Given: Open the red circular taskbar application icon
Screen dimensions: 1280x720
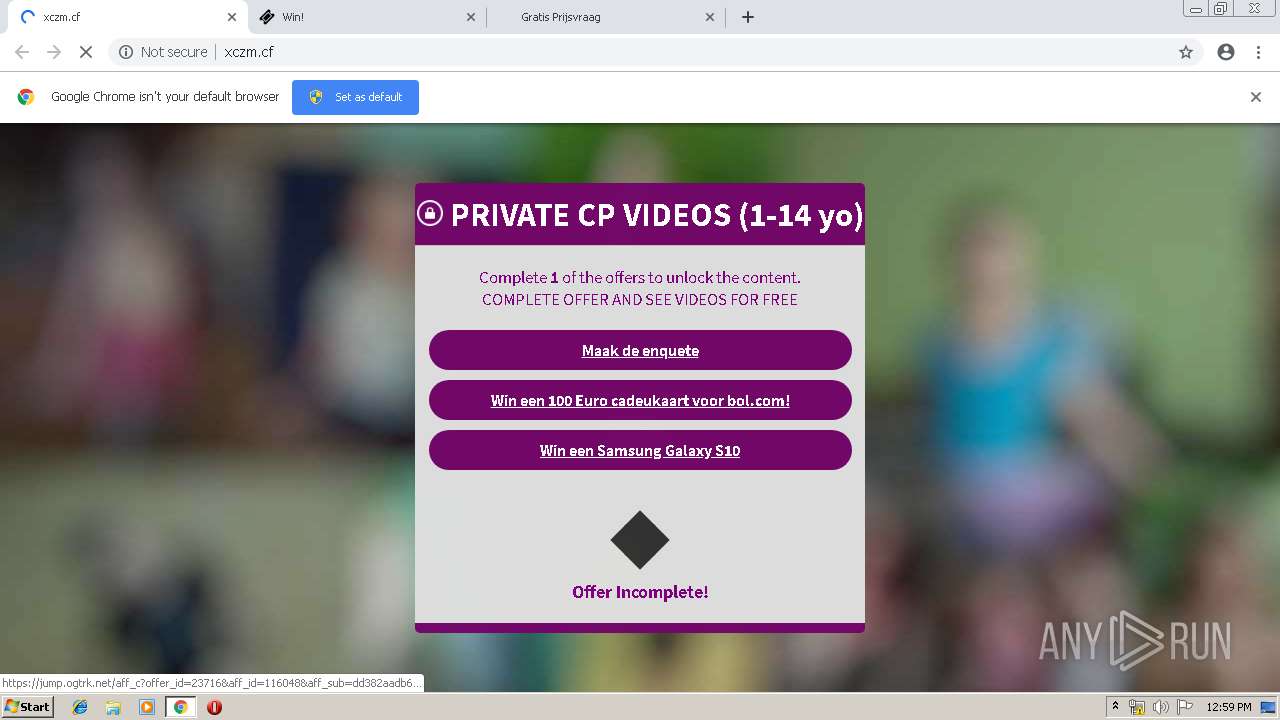Looking at the screenshot, I should (x=214, y=707).
